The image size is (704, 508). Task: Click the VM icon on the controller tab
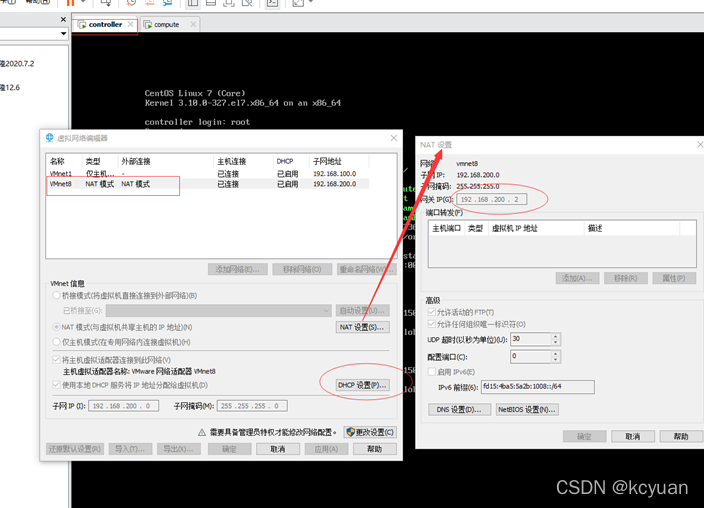82,25
